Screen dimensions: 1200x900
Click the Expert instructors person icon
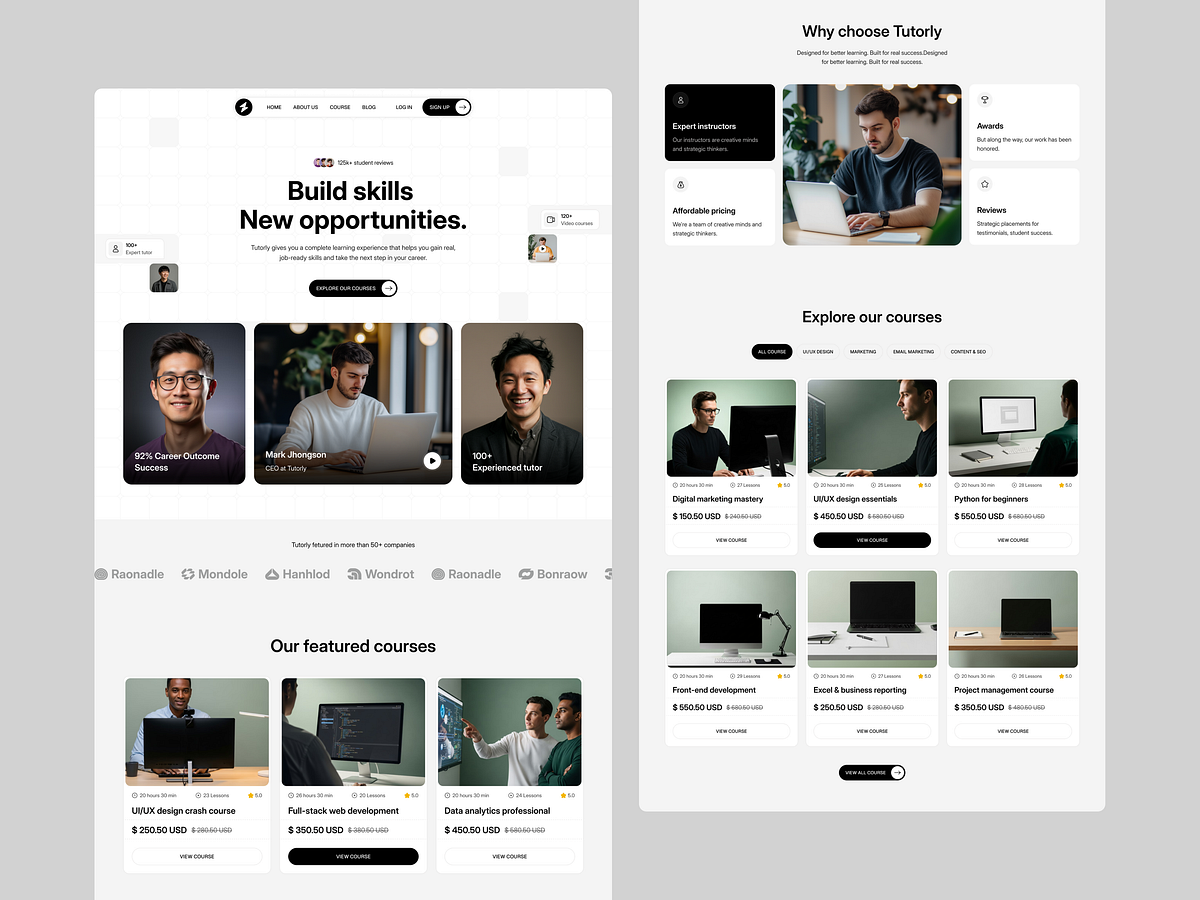point(680,100)
